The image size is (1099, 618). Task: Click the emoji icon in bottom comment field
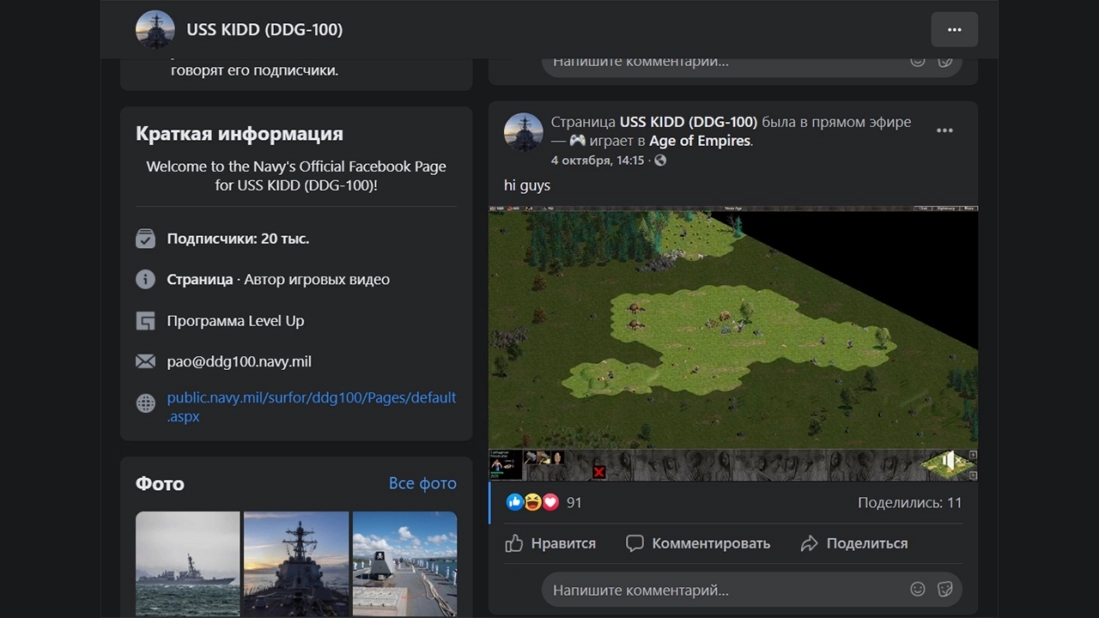[x=917, y=590]
